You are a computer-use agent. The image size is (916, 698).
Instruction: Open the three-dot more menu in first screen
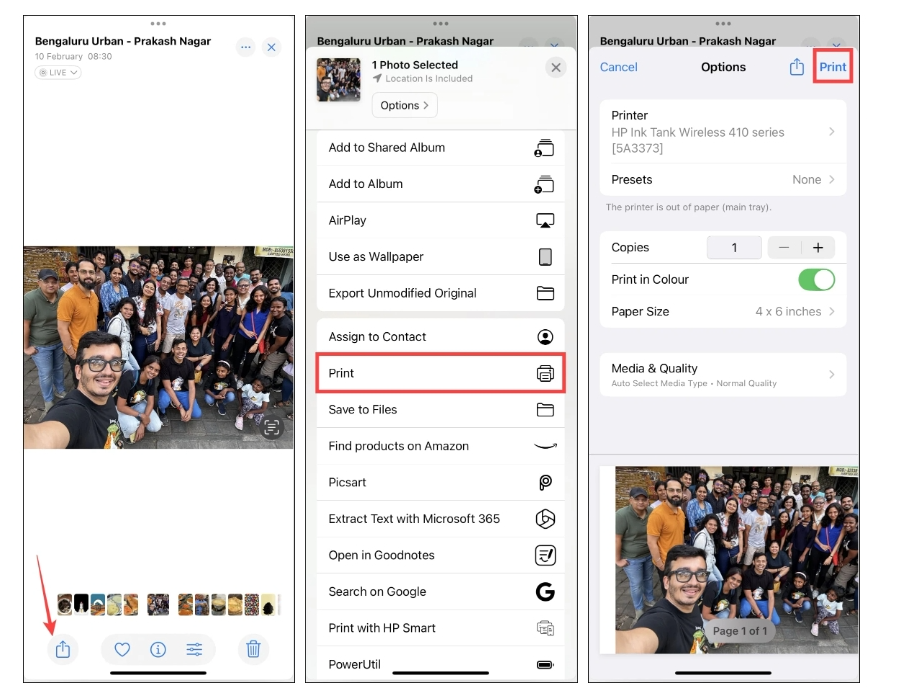[246, 47]
